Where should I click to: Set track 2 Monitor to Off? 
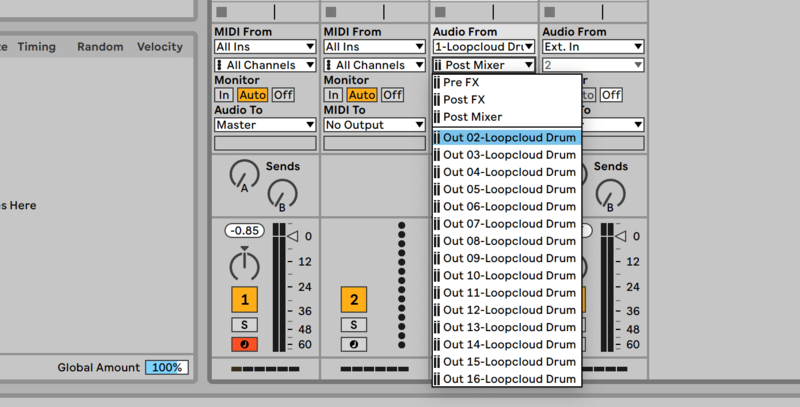[x=393, y=95]
